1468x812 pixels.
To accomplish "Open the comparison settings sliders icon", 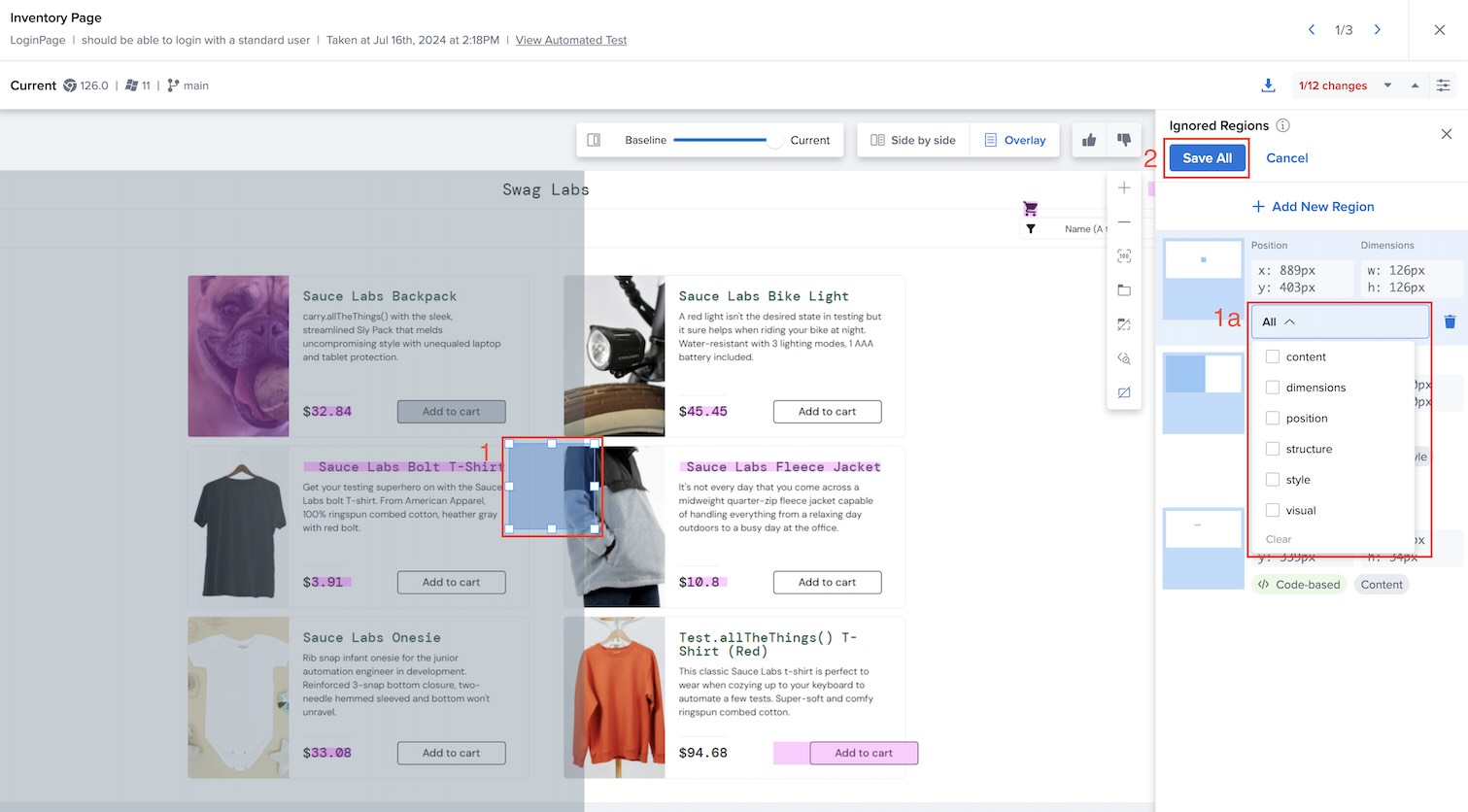I will coord(1444,85).
